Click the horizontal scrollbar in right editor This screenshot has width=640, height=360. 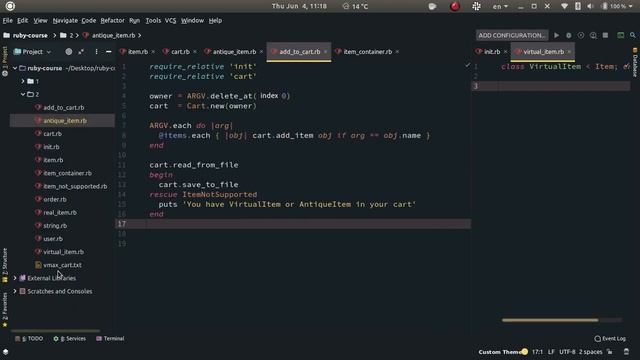click(x=550, y=320)
